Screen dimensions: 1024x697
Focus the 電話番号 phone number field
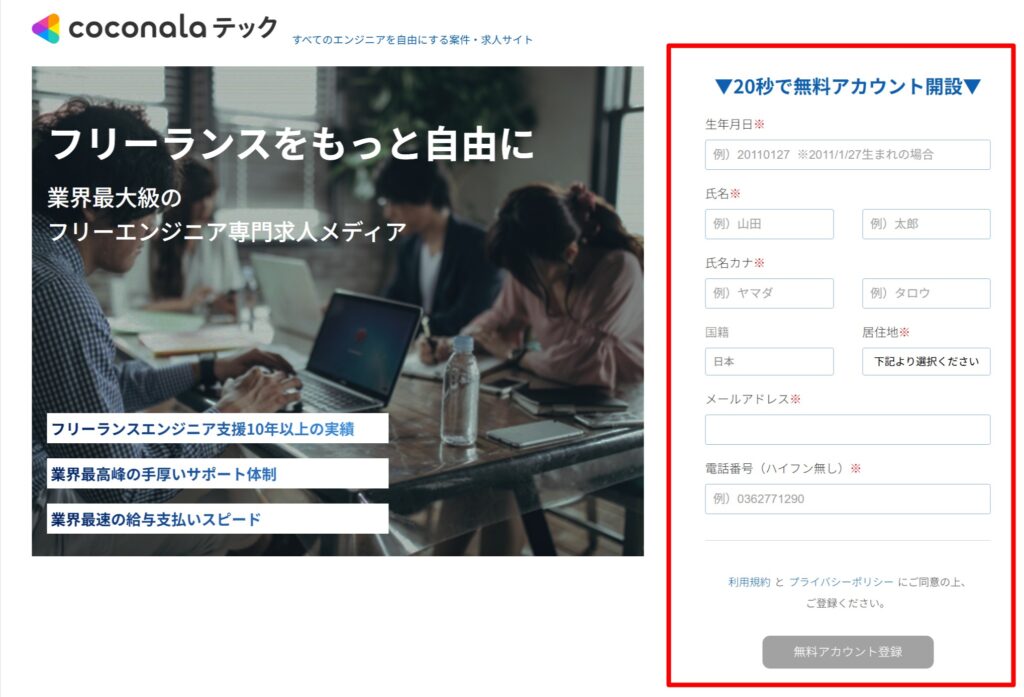tap(847, 499)
